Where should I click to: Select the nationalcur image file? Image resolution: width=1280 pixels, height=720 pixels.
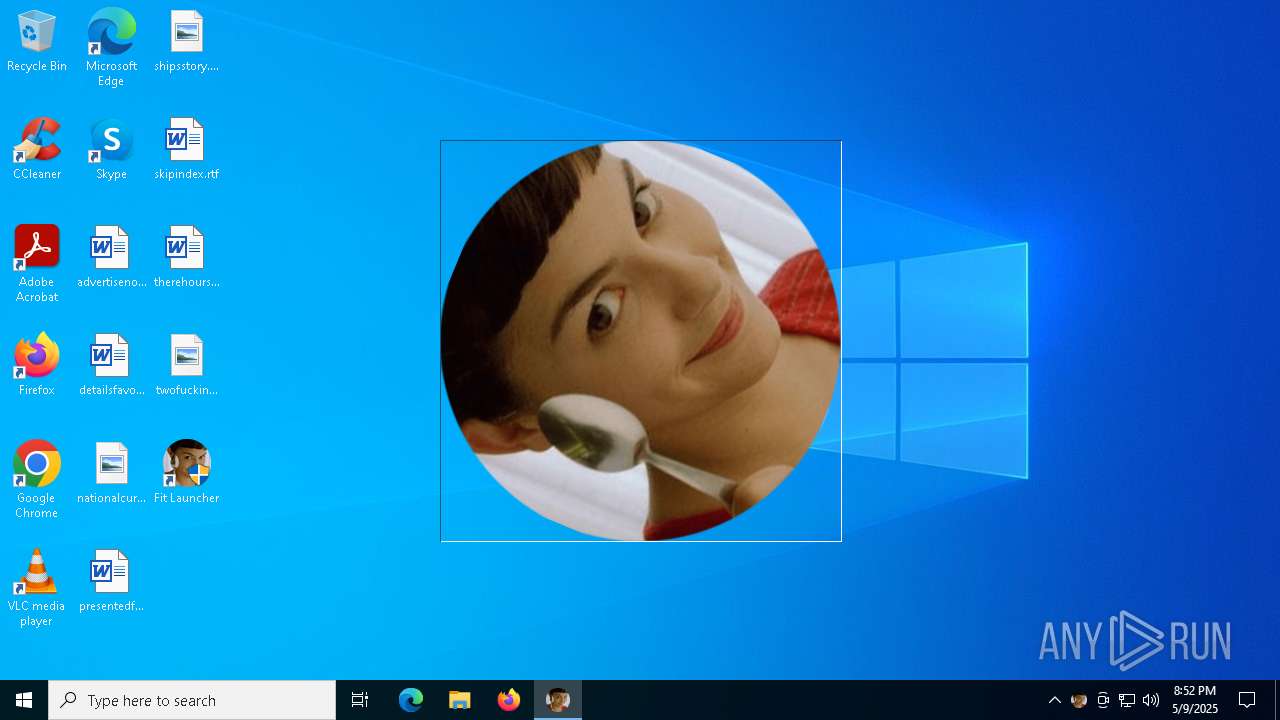(111, 474)
